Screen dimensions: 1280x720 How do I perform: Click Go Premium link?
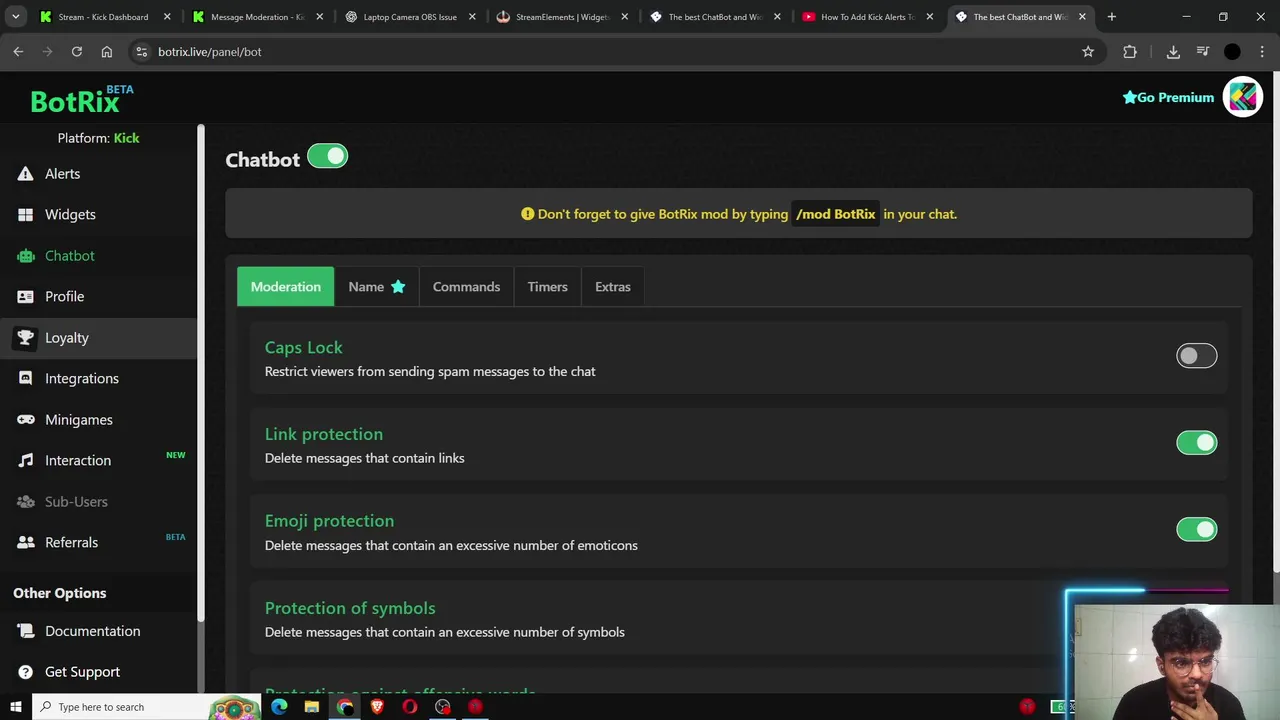click(1168, 98)
